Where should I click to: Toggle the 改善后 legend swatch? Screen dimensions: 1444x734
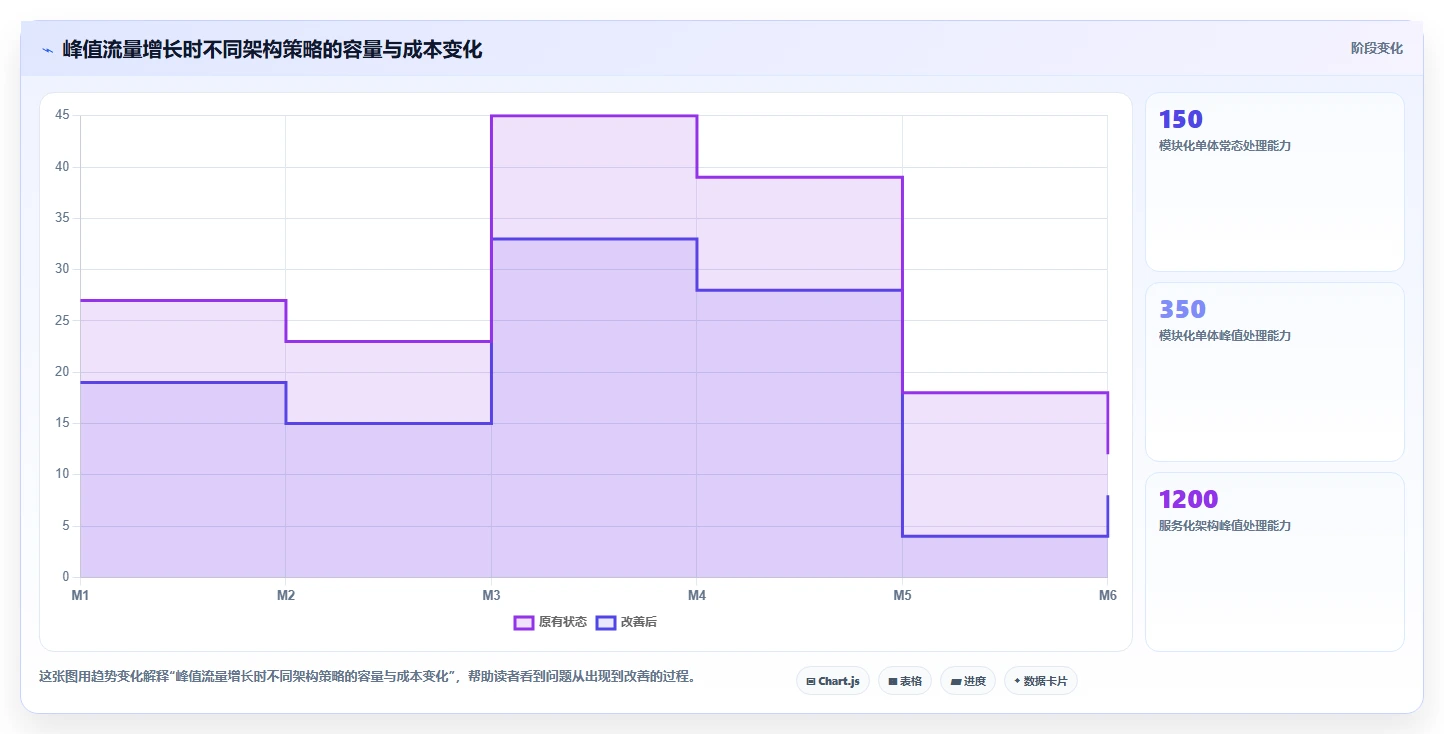coord(606,622)
